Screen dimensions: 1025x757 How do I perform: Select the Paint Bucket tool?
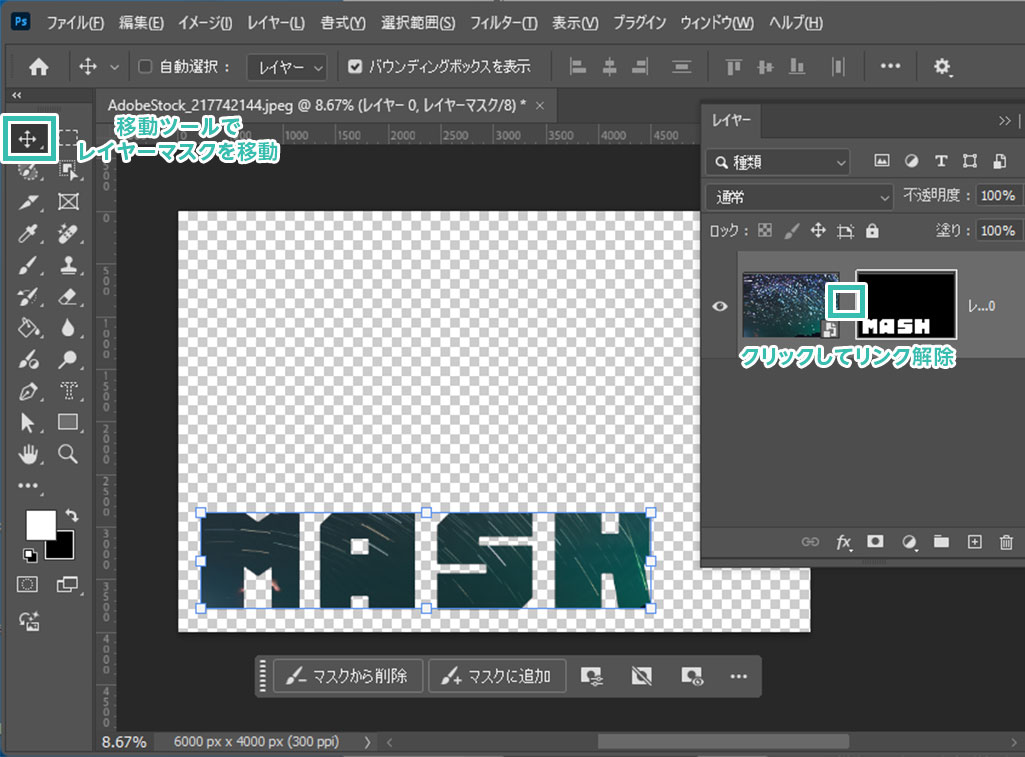click(27, 328)
